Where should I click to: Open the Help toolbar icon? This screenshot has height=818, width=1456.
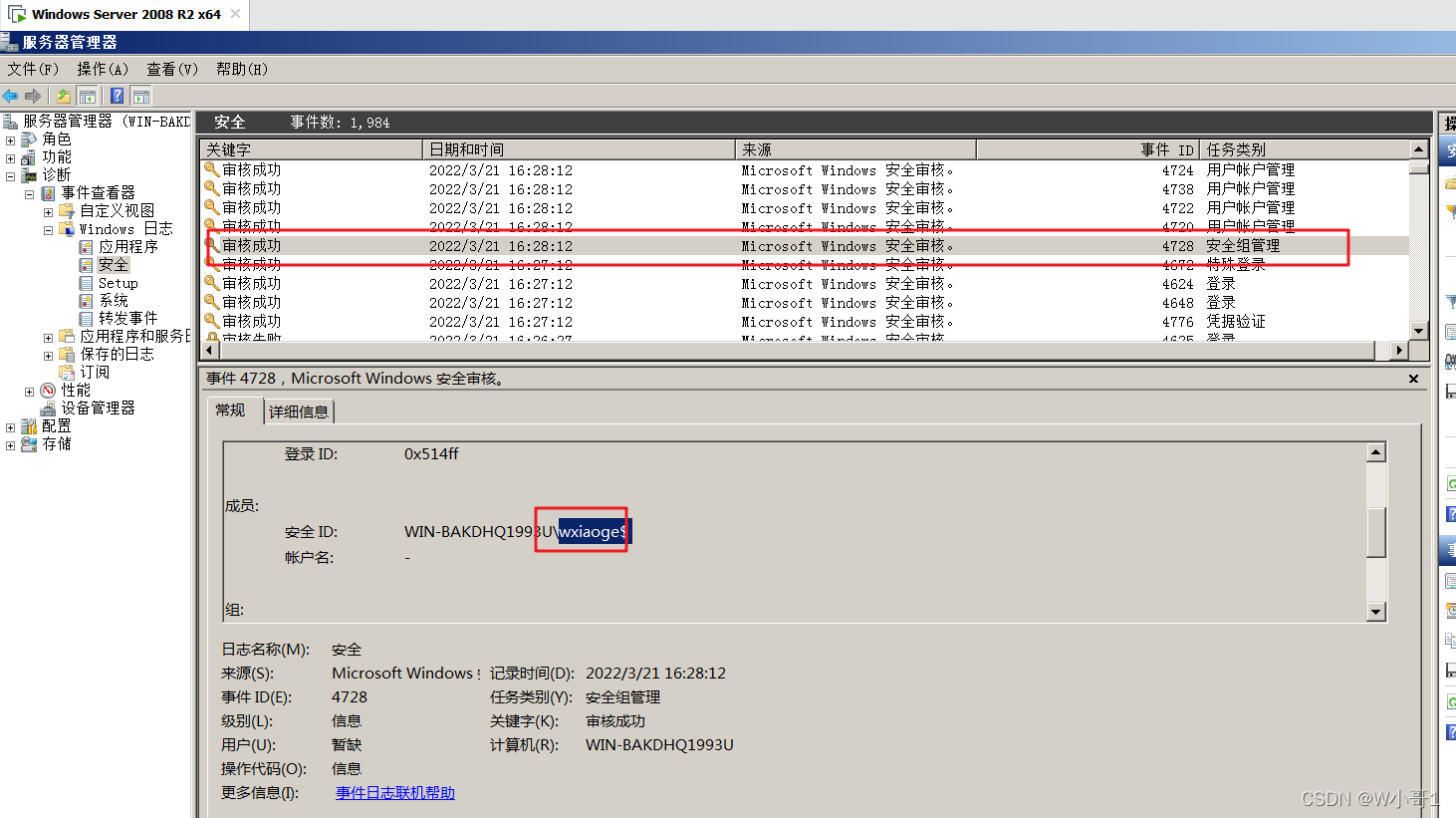118,96
